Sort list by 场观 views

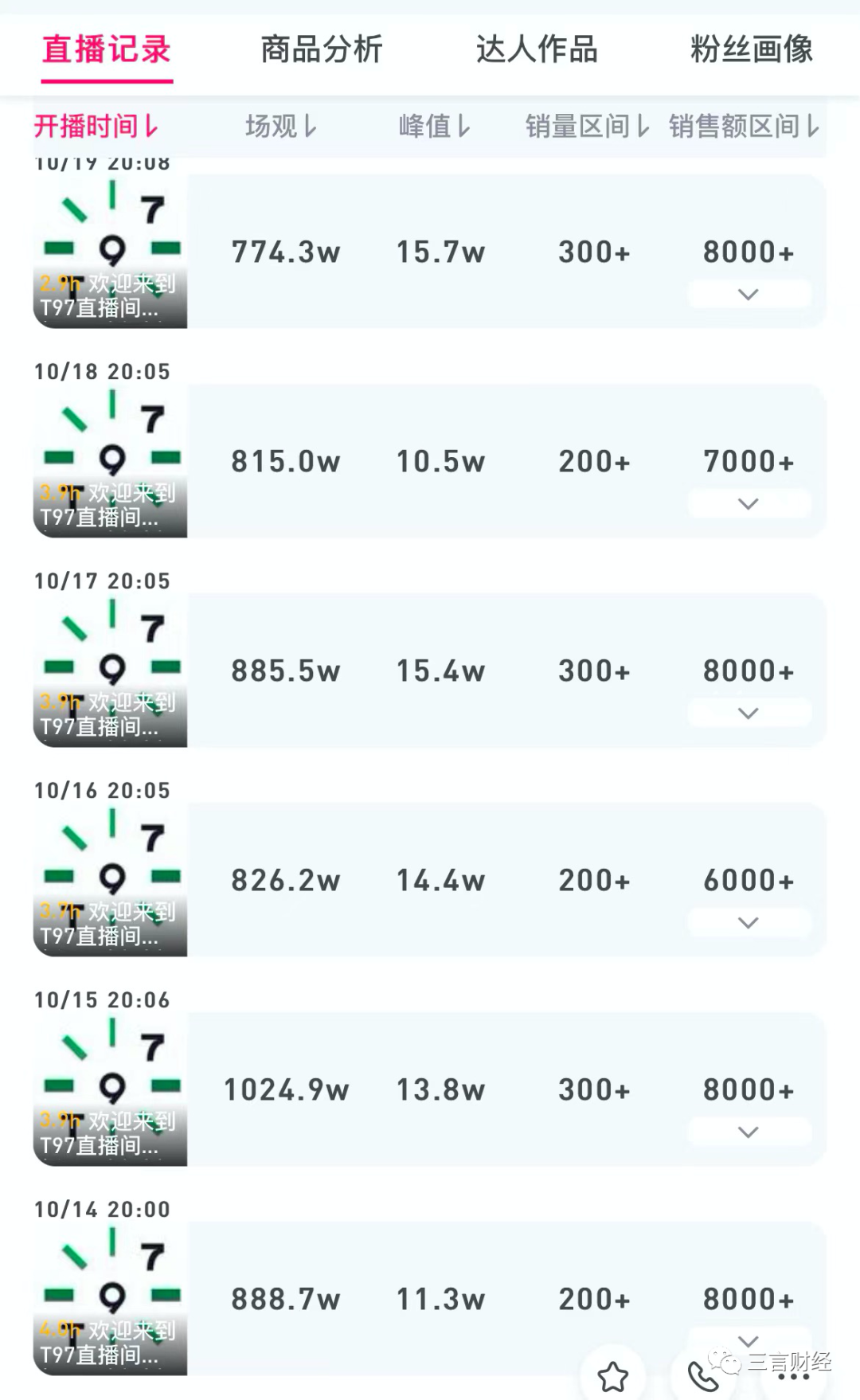tap(280, 126)
